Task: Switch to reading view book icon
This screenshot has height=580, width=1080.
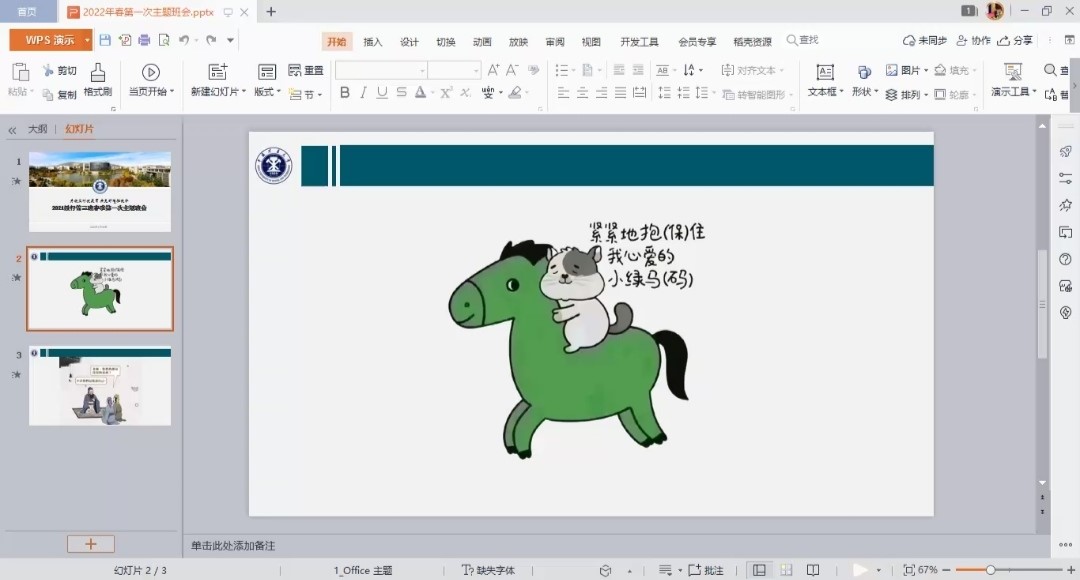Action: (813, 570)
